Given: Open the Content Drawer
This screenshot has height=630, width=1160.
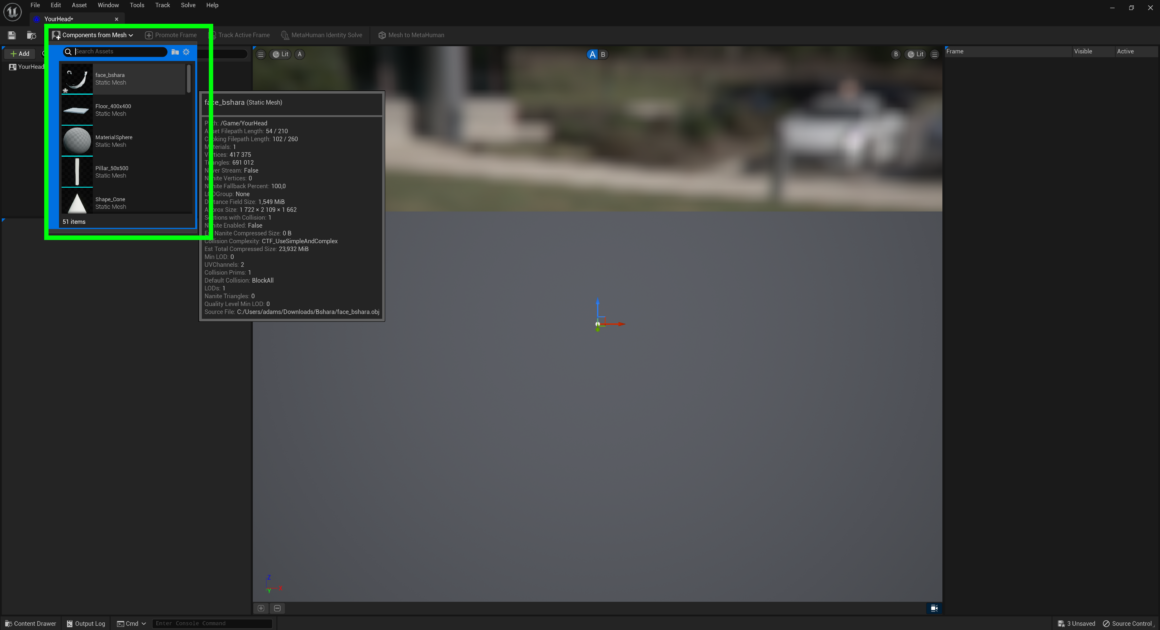Looking at the screenshot, I should tap(30, 623).
